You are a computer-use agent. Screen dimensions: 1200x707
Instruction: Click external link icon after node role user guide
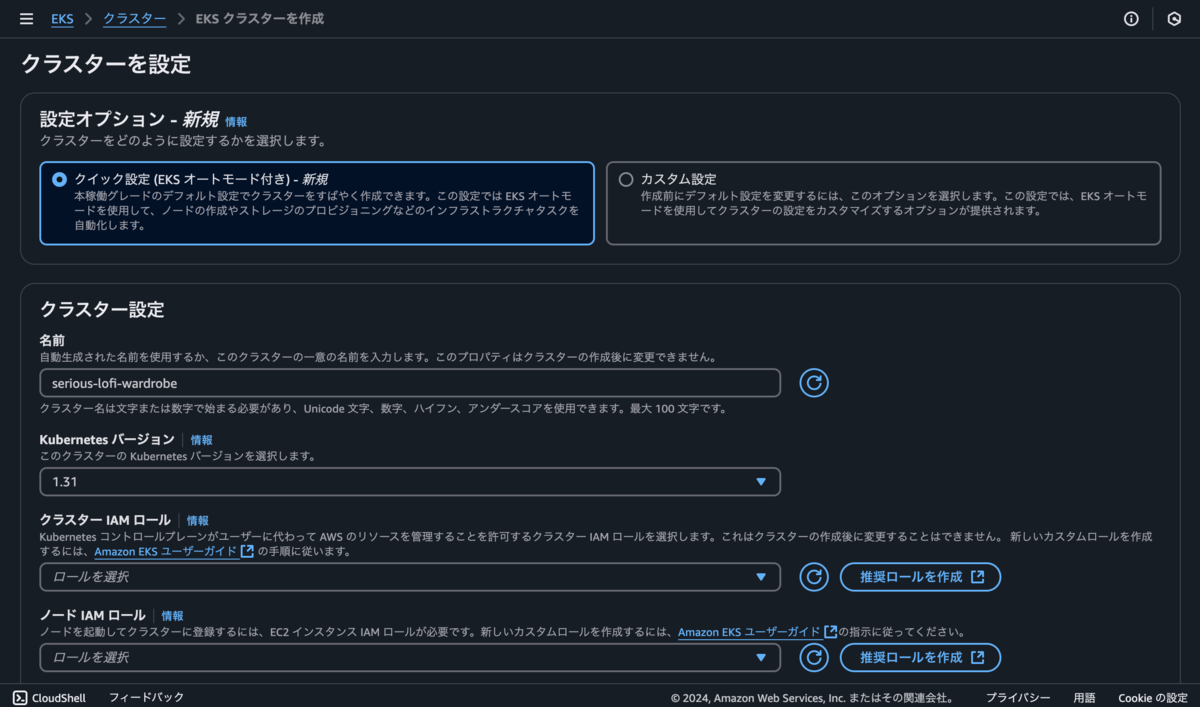tap(830, 631)
